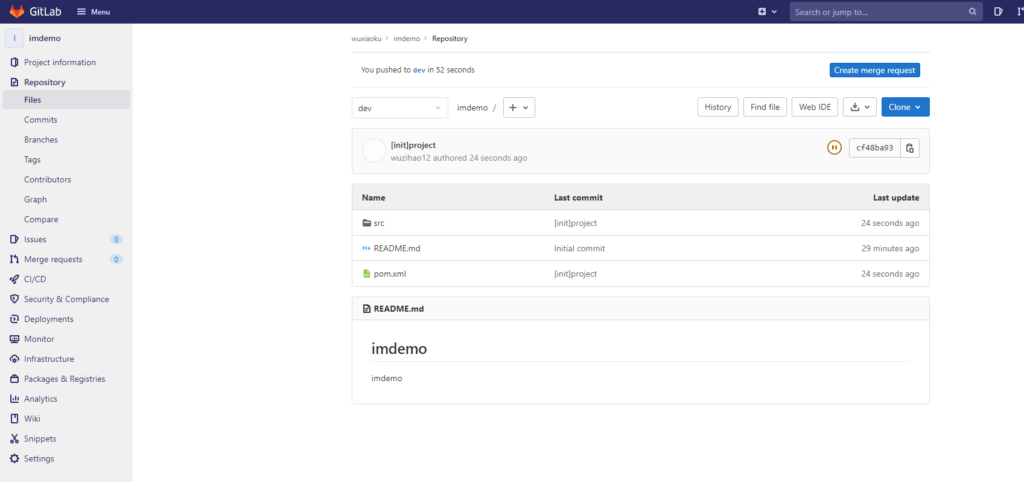This screenshot has width=1024, height=482.
Task: Open Security & Compliance in sidebar
Action: click(x=66, y=299)
